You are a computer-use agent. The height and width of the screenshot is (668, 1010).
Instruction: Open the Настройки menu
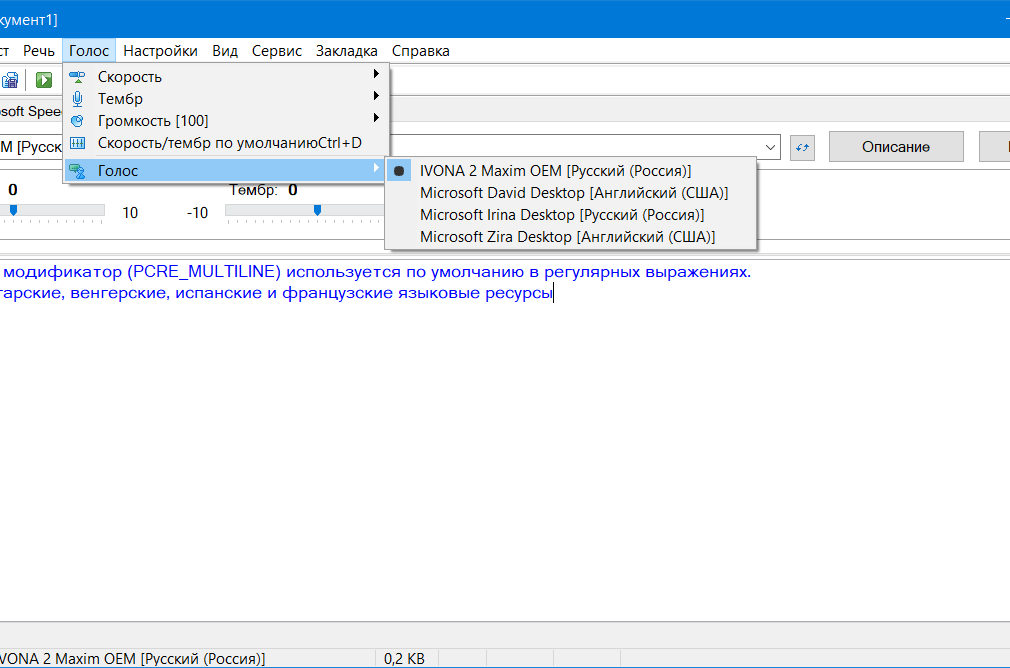click(x=160, y=51)
